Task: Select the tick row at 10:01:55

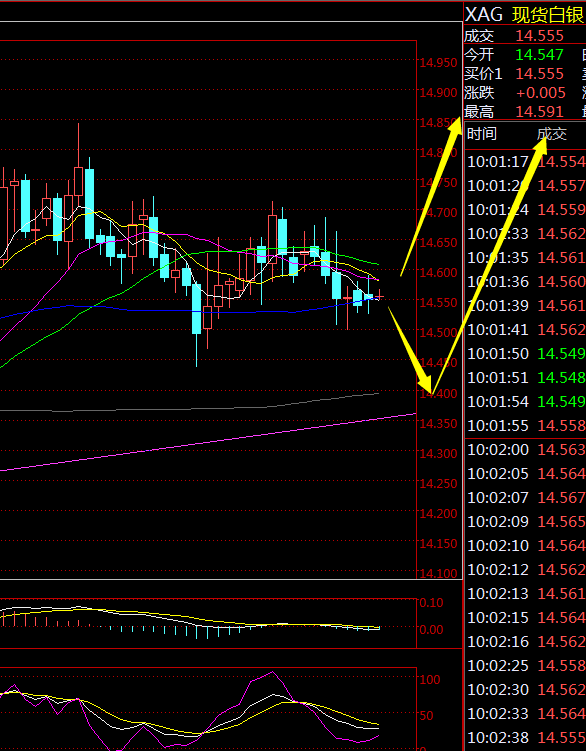Action: (526, 425)
